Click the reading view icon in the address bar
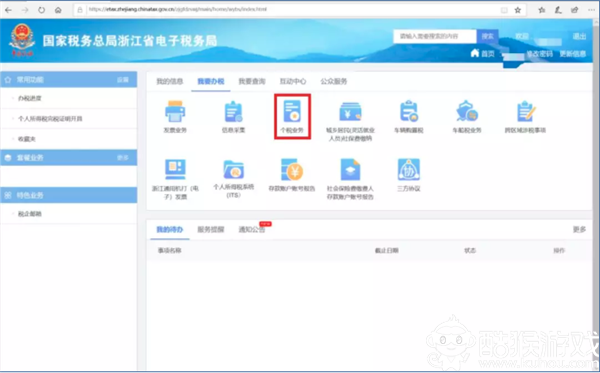This screenshot has height=373, width=600. tap(504, 10)
